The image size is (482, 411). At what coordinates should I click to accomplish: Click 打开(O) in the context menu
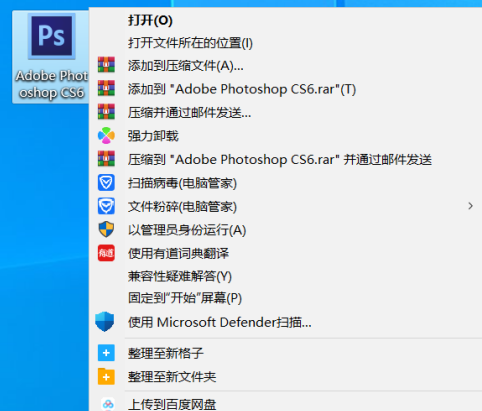coord(150,20)
